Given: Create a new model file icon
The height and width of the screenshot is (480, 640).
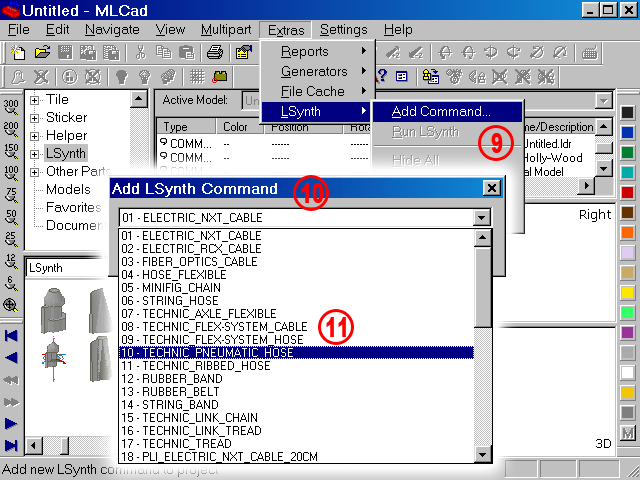Looking at the screenshot, I should click(18, 53).
